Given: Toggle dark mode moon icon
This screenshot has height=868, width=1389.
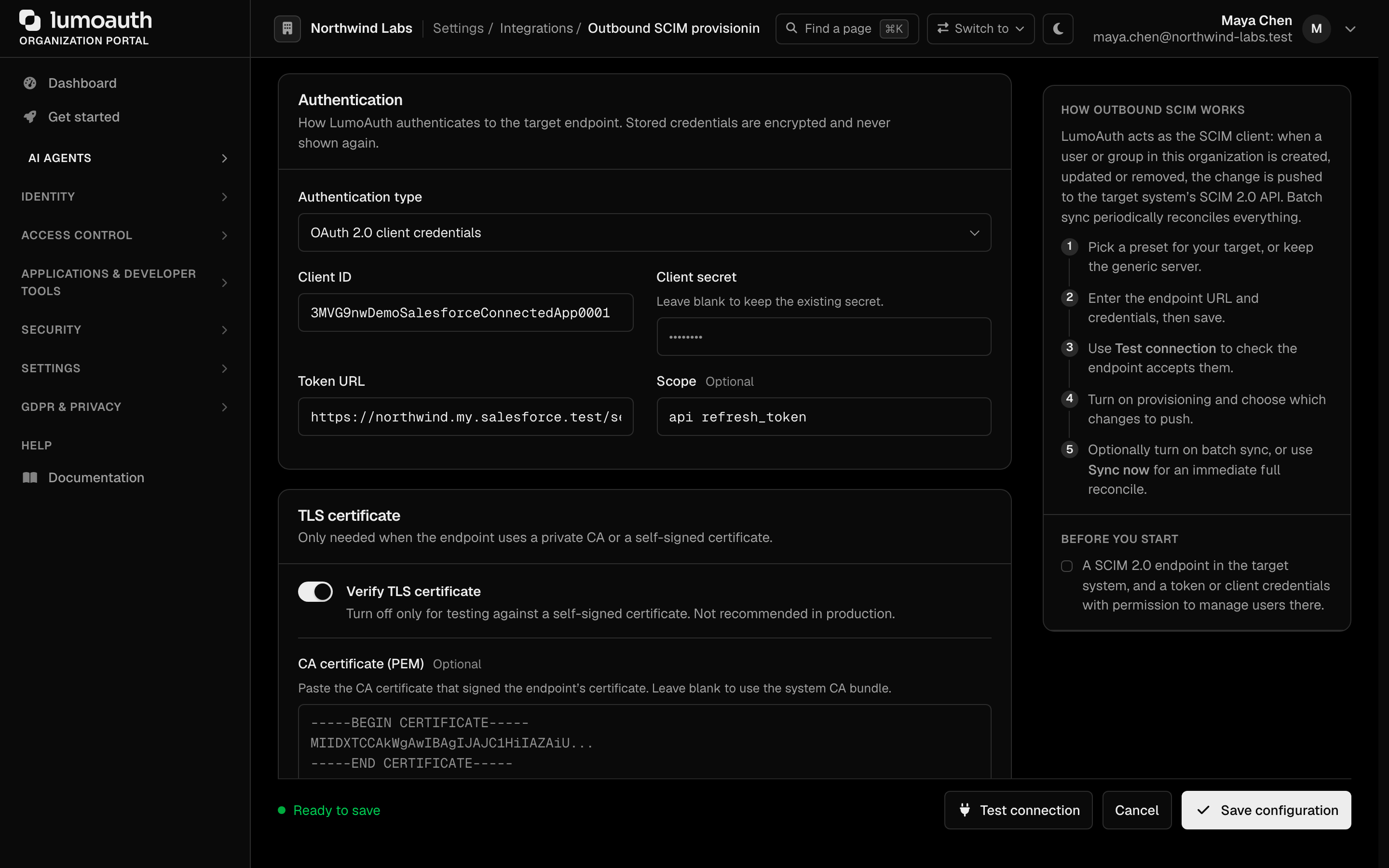Looking at the screenshot, I should [x=1058, y=28].
